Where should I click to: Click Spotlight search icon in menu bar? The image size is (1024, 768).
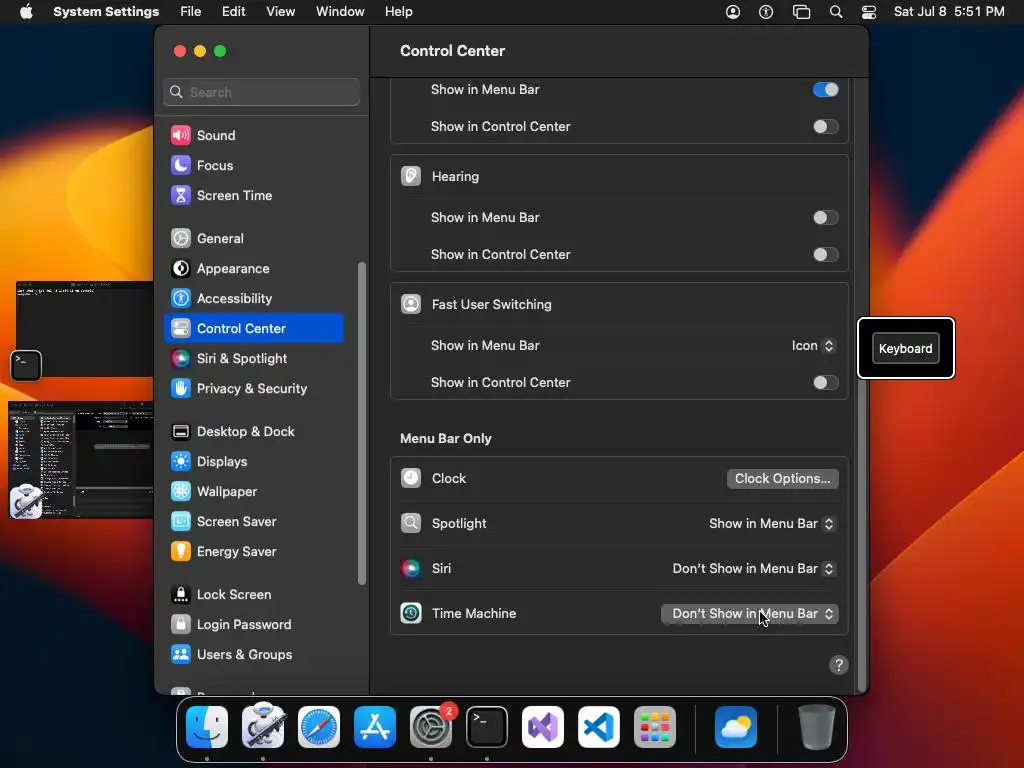[835, 12]
